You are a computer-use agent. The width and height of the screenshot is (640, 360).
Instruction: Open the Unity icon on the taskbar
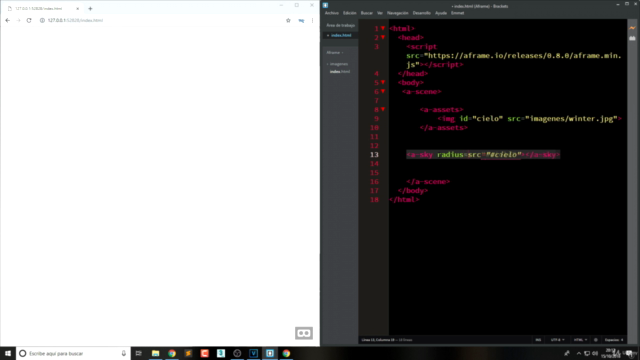237,353
